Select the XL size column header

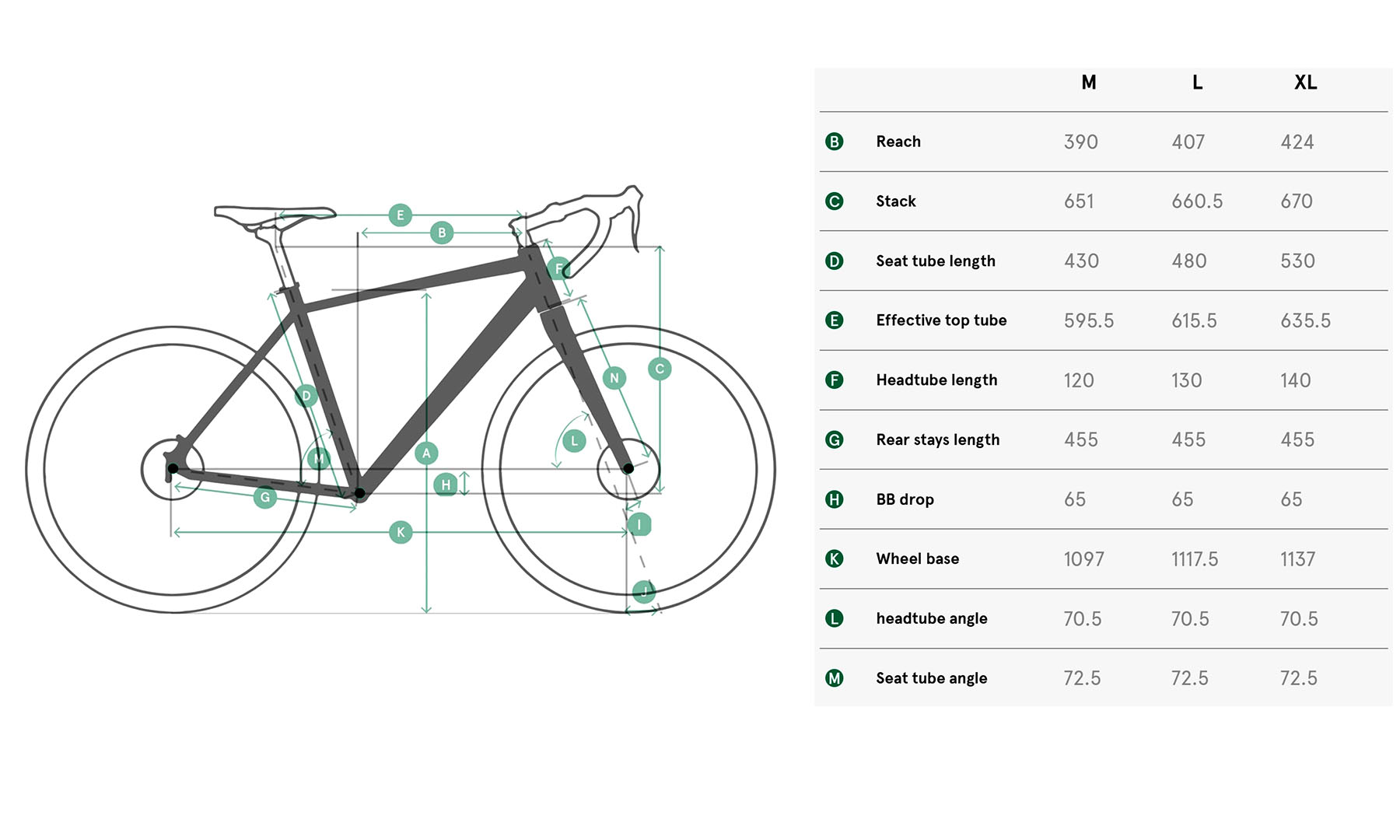1305,83
